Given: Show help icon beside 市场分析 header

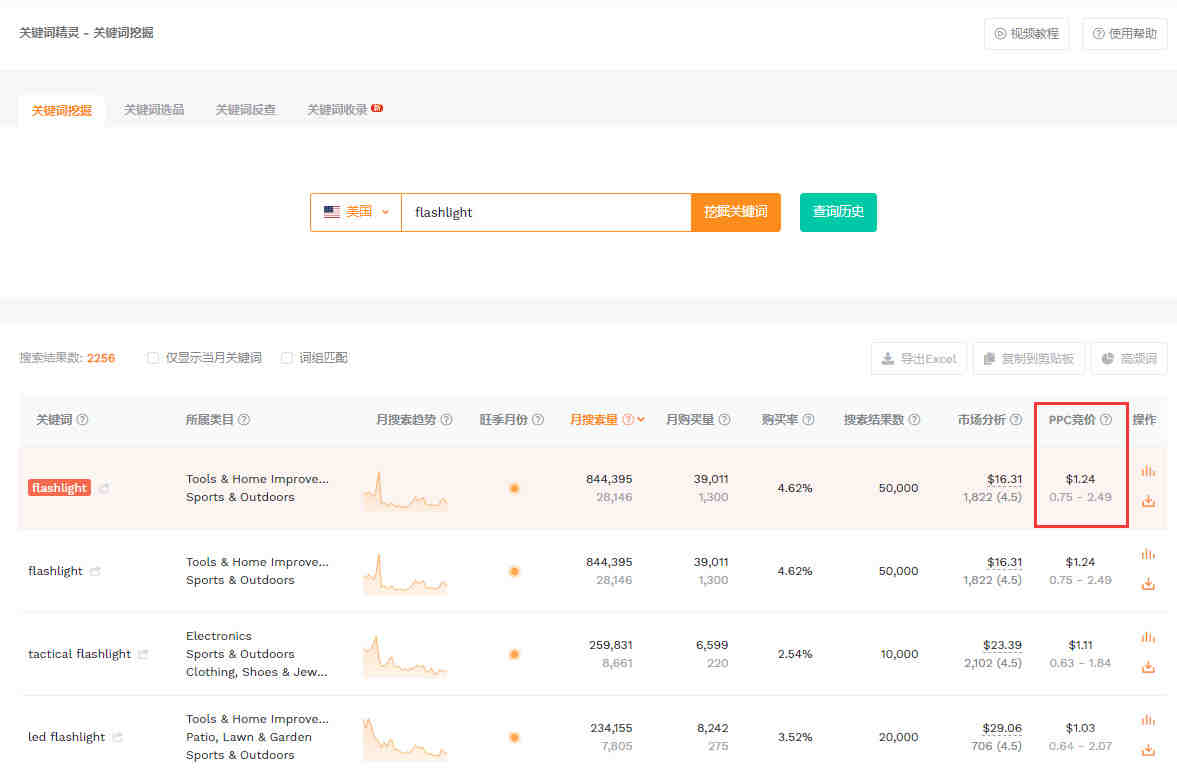Looking at the screenshot, I should pyautogui.click(x=1016, y=420).
